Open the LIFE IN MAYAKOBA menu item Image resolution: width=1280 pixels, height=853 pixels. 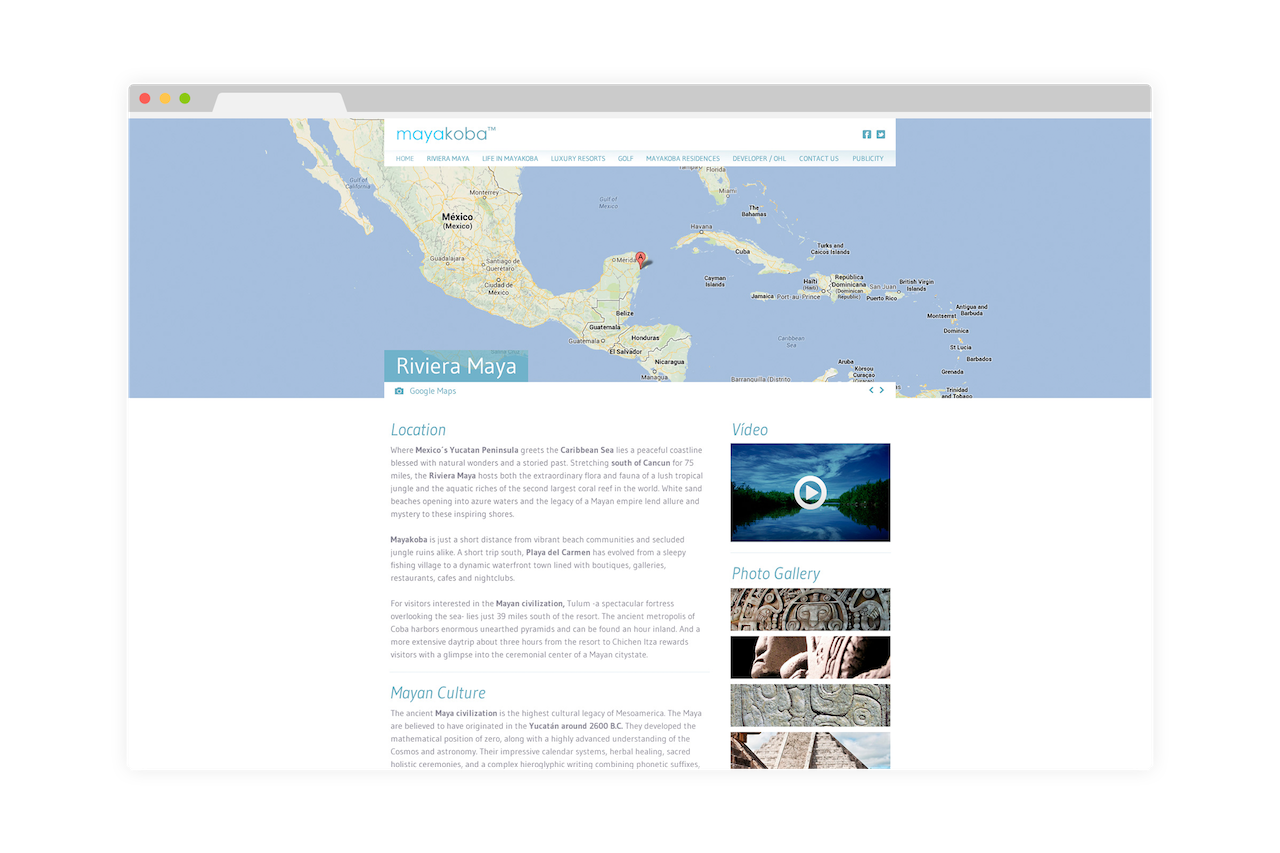pos(510,158)
